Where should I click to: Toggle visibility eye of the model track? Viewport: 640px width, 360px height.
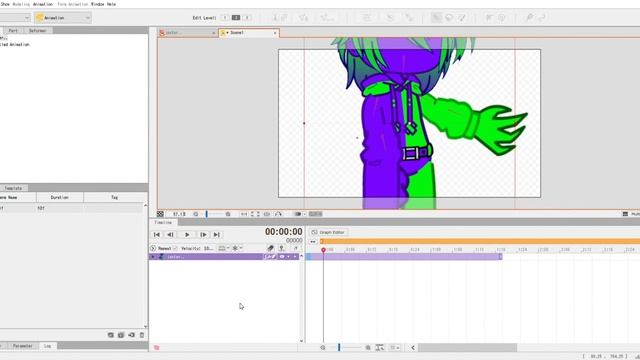(x=282, y=257)
